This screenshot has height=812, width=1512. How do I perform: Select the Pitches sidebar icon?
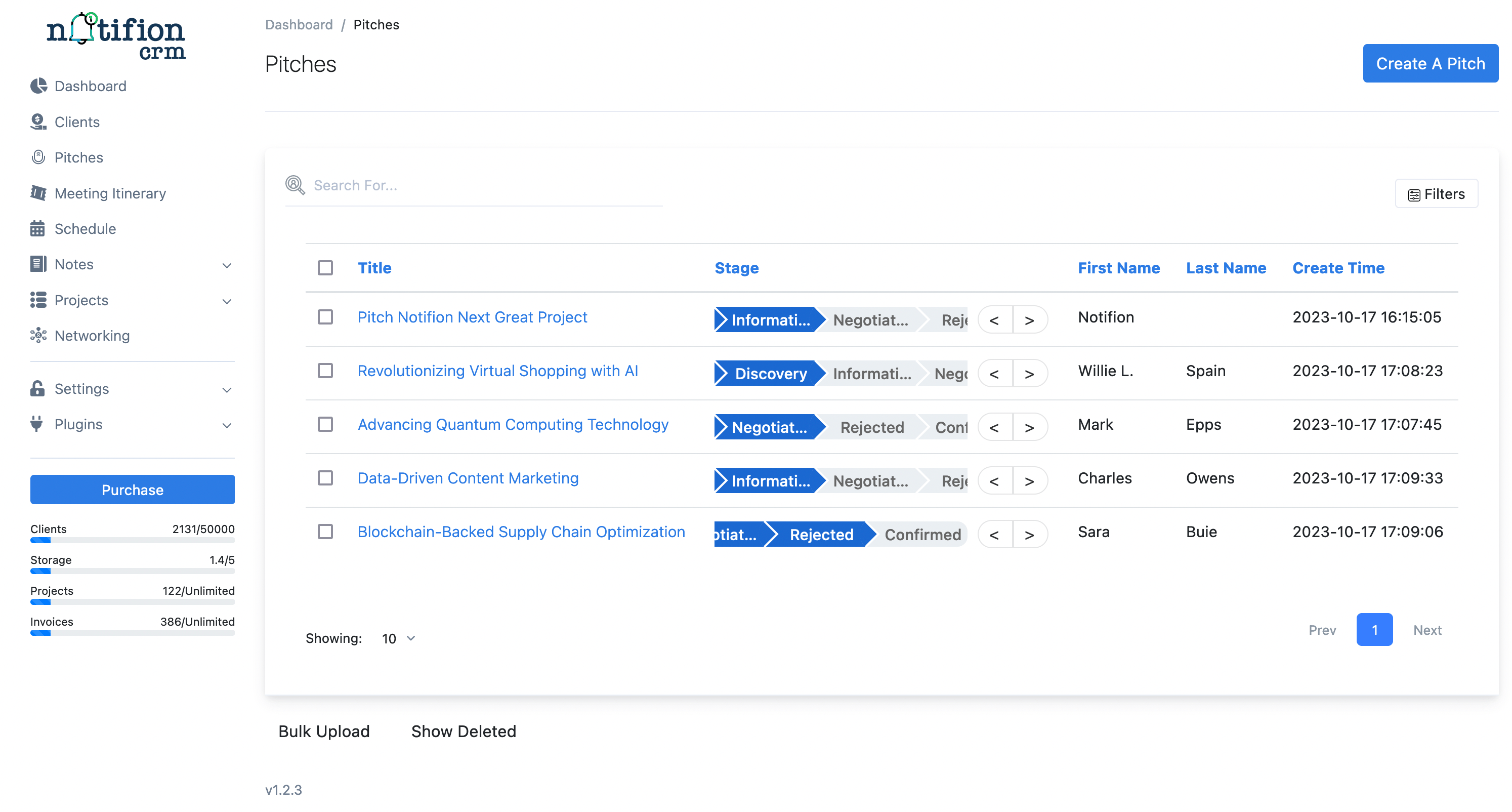coord(37,157)
